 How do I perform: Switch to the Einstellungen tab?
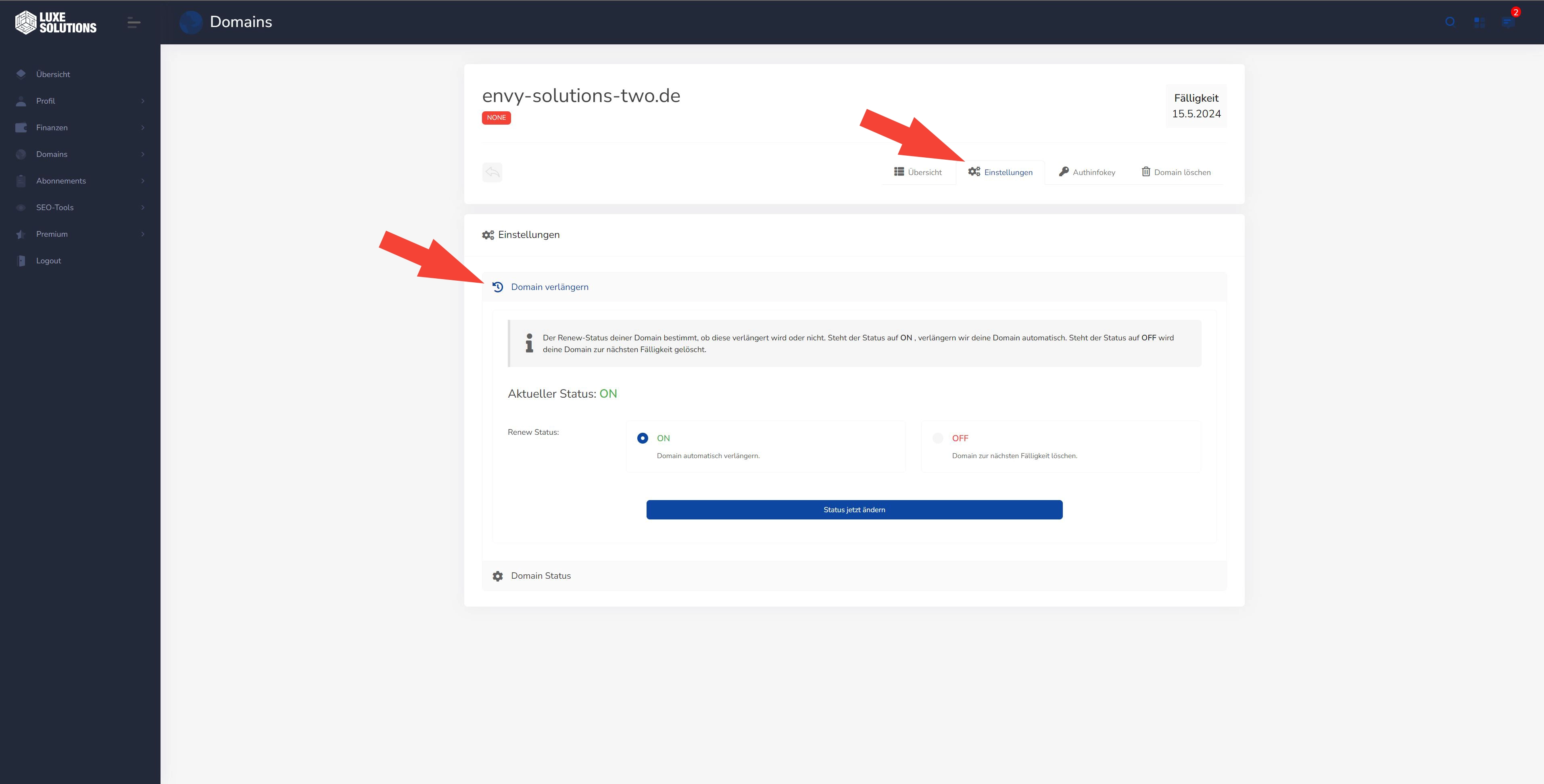coord(1001,172)
